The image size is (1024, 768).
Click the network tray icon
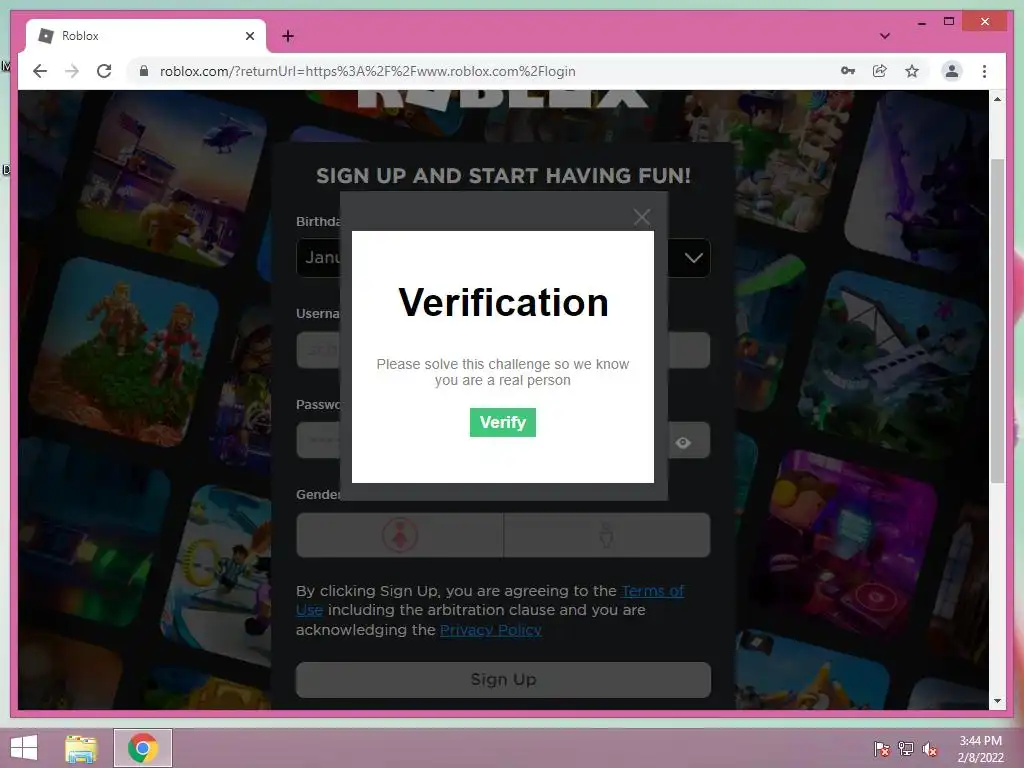tap(906, 748)
